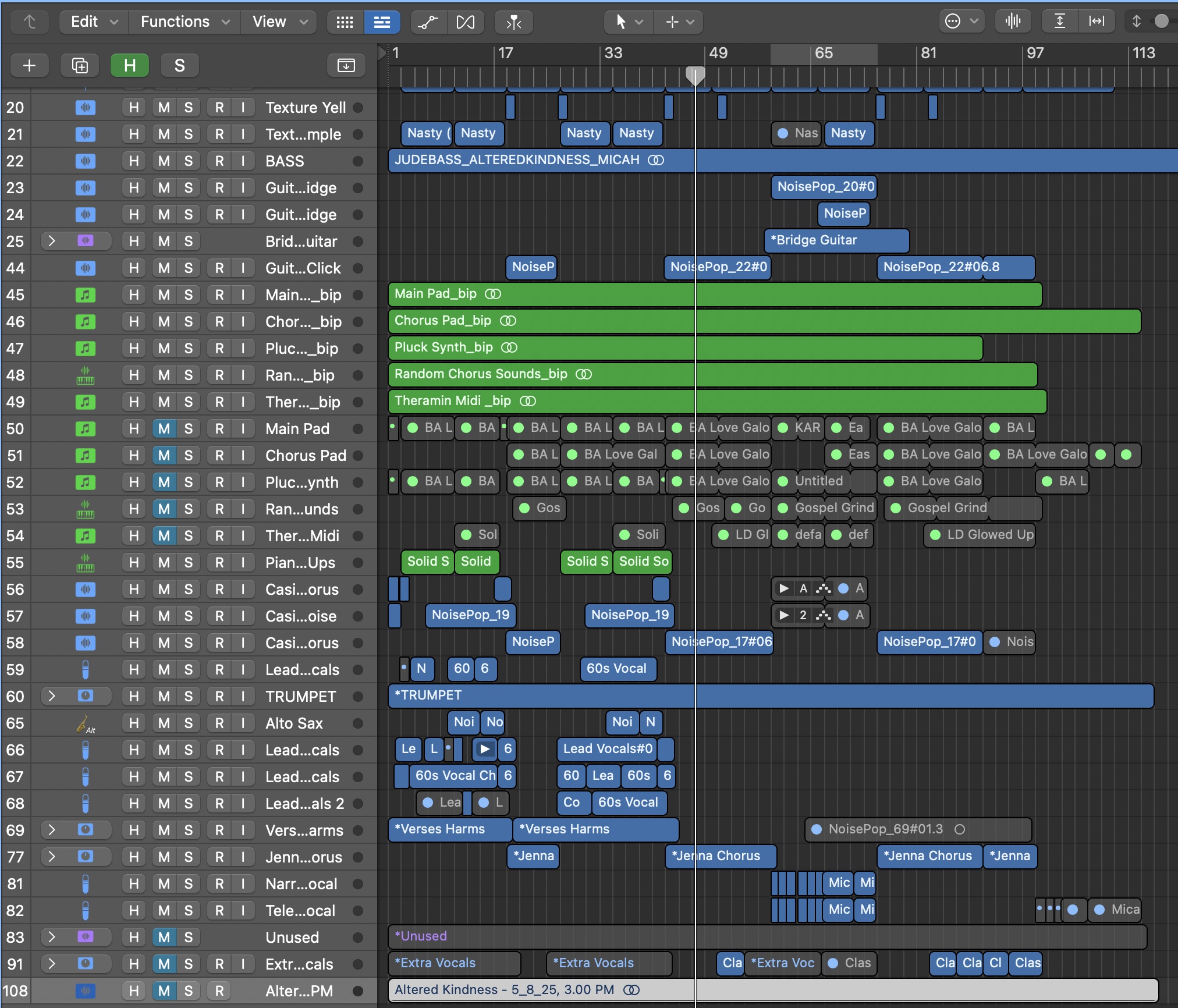Toggle input monitoring on Texture Yell track
Image resolution: width=1178 pixels, height=1008 pixels.
(243, 108)
